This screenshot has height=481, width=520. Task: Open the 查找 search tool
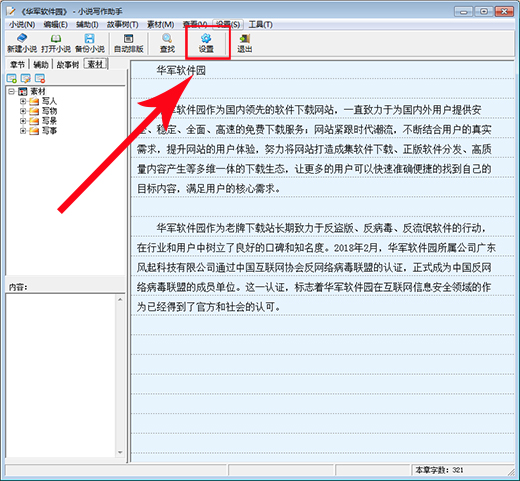[167, 44]
